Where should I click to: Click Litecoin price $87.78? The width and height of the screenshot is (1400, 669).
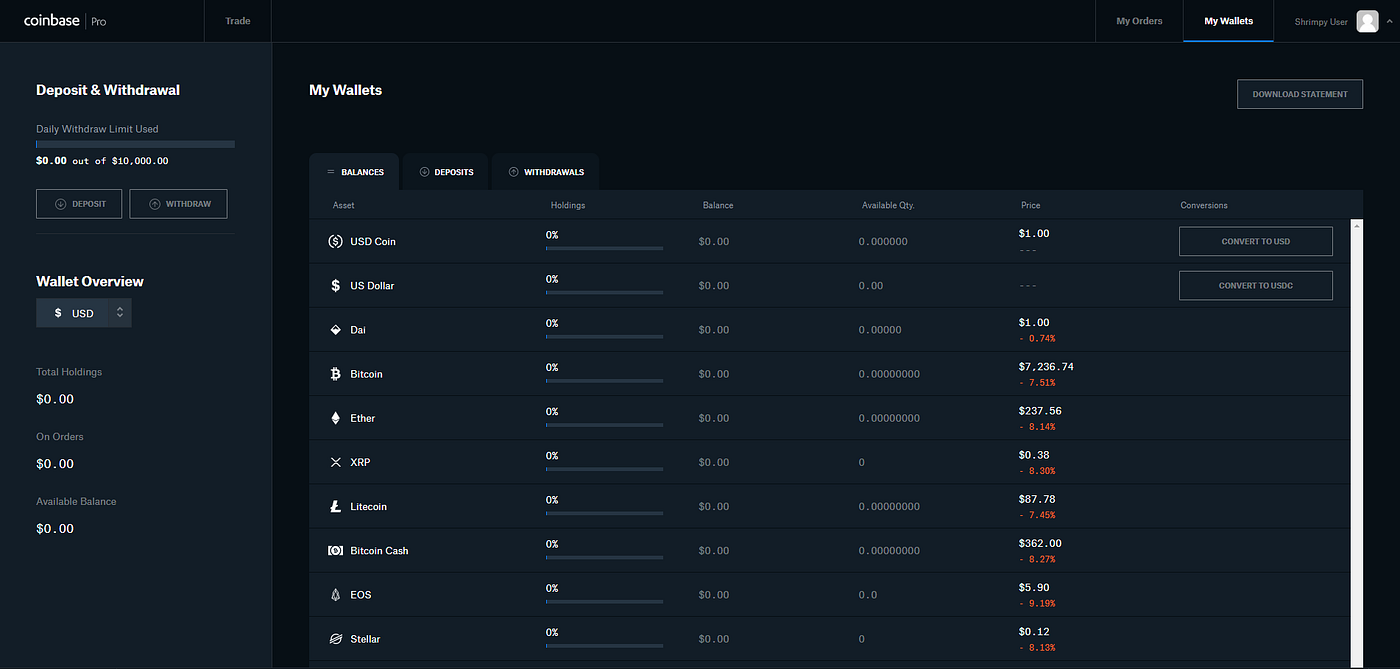click(x=1037, y=499)
